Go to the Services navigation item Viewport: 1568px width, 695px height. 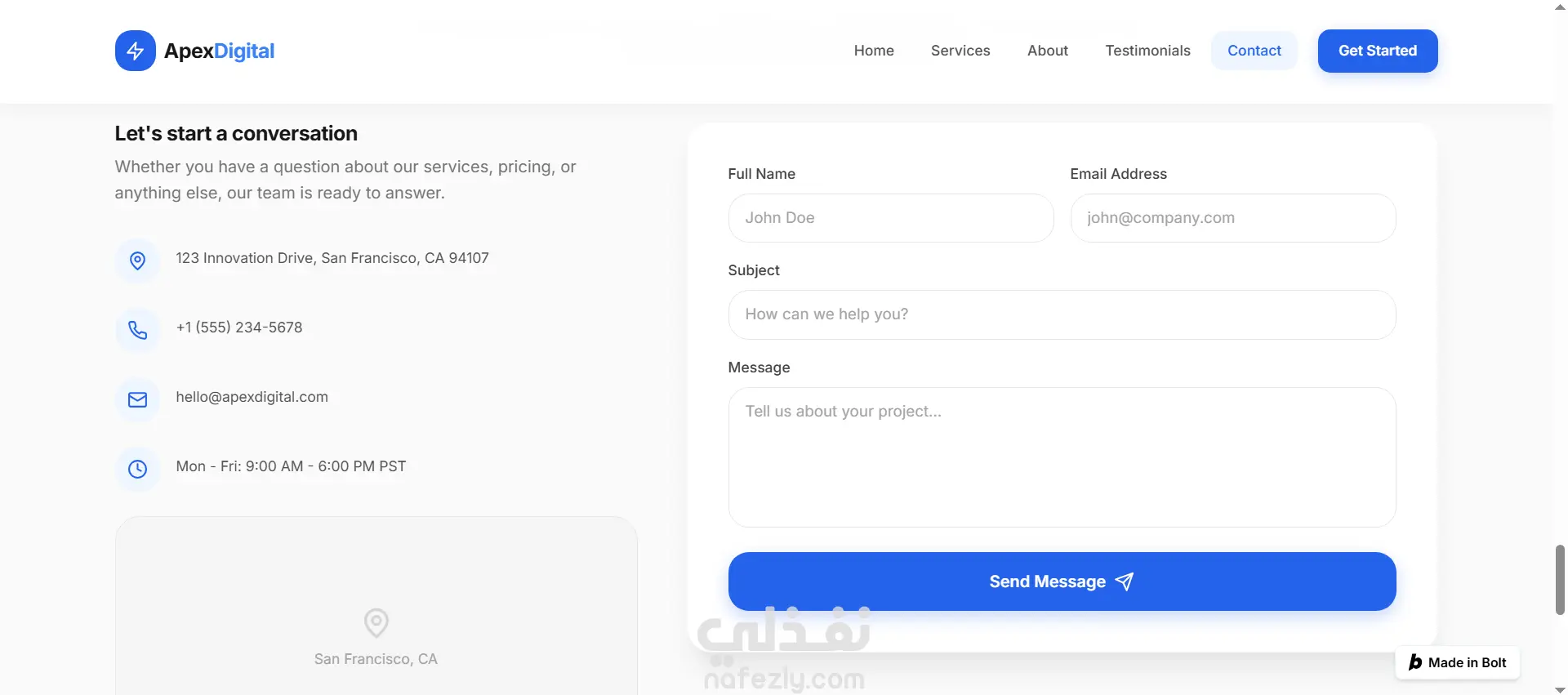pyautogui.click(x=960, y=51)
